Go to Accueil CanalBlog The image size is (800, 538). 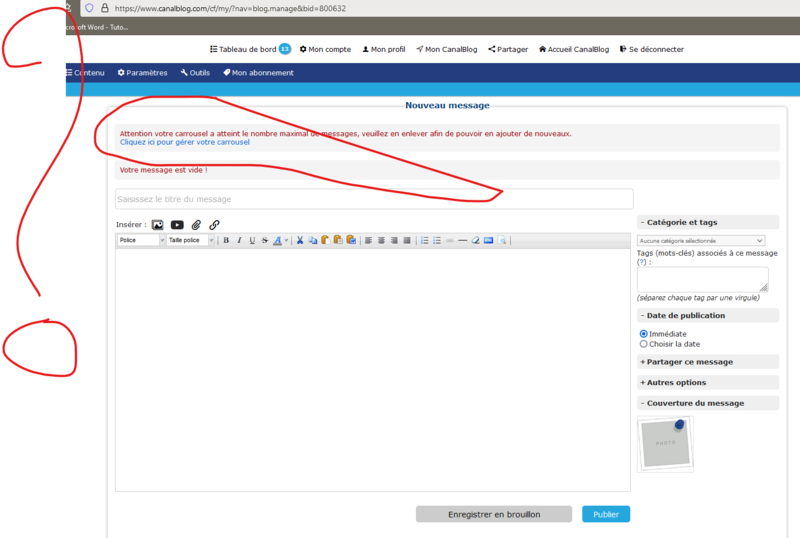[574, 50]
